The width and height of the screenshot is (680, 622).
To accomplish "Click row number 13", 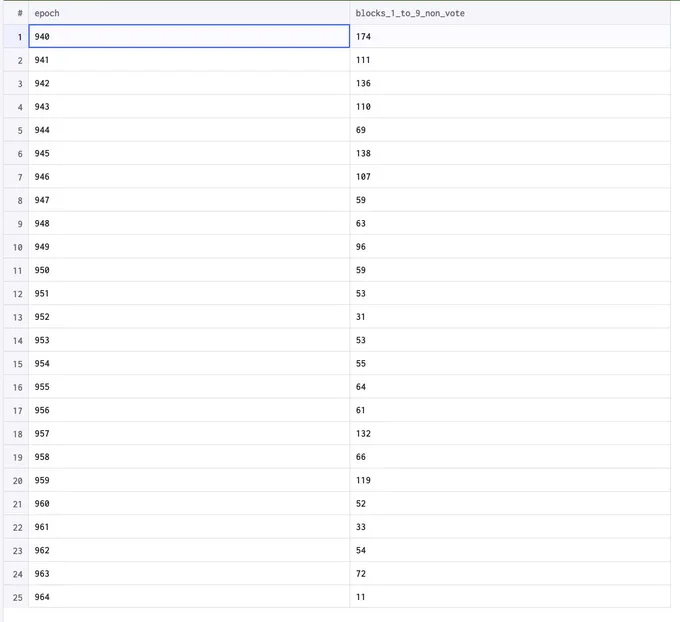I will (x=16, y=317).
